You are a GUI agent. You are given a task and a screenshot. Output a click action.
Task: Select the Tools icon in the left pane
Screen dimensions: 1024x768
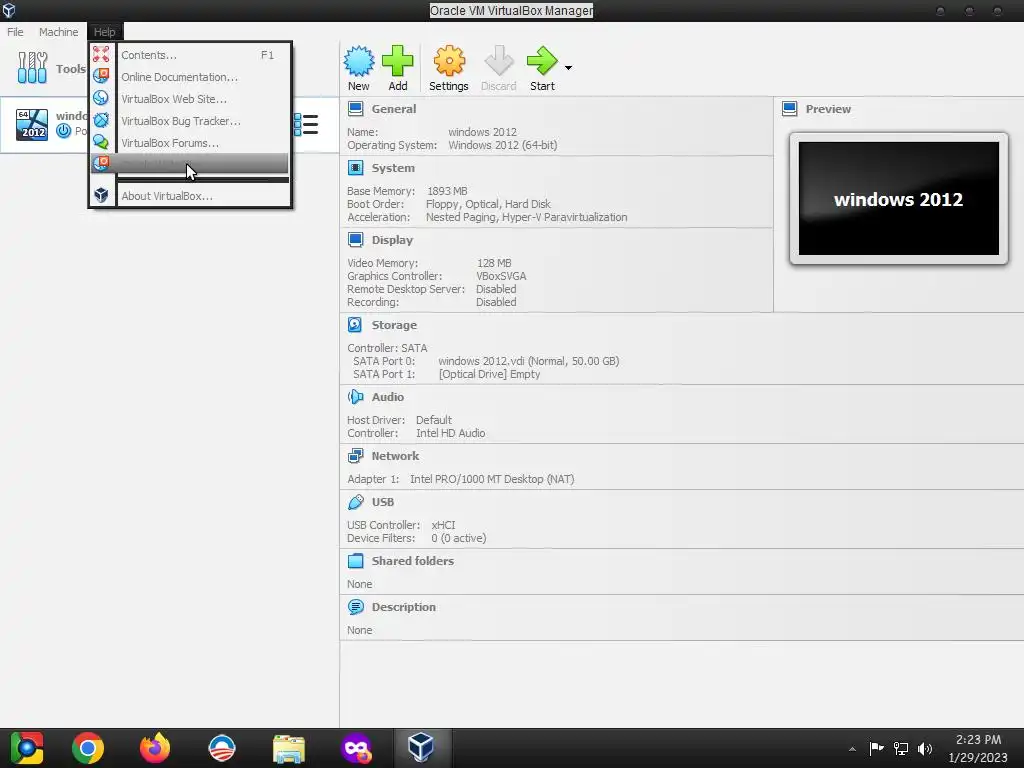32,68
